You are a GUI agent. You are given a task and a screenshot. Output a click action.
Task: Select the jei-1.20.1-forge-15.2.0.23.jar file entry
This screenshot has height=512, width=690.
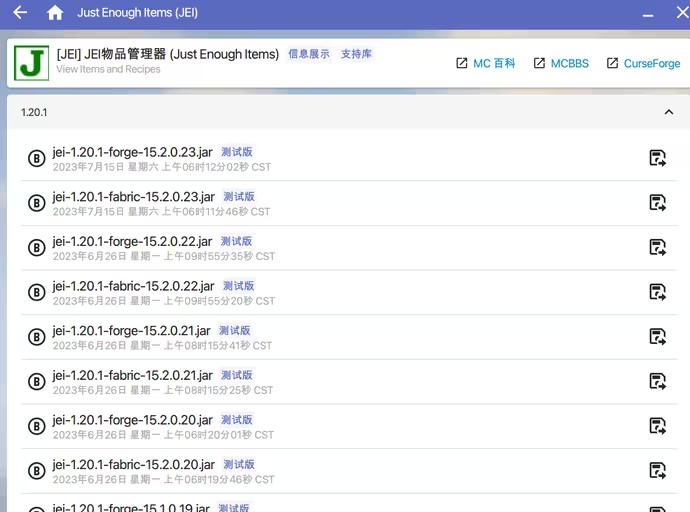(300, 158)
